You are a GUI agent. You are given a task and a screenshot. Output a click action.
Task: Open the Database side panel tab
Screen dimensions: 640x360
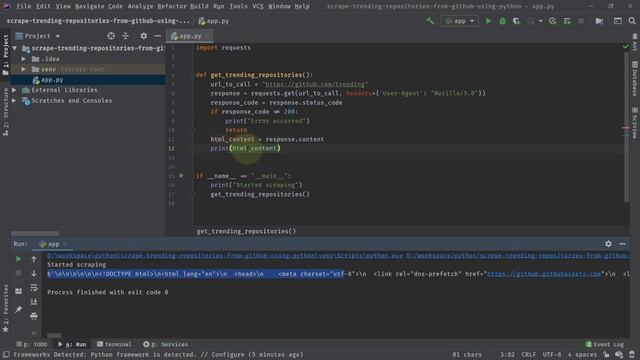635,78
